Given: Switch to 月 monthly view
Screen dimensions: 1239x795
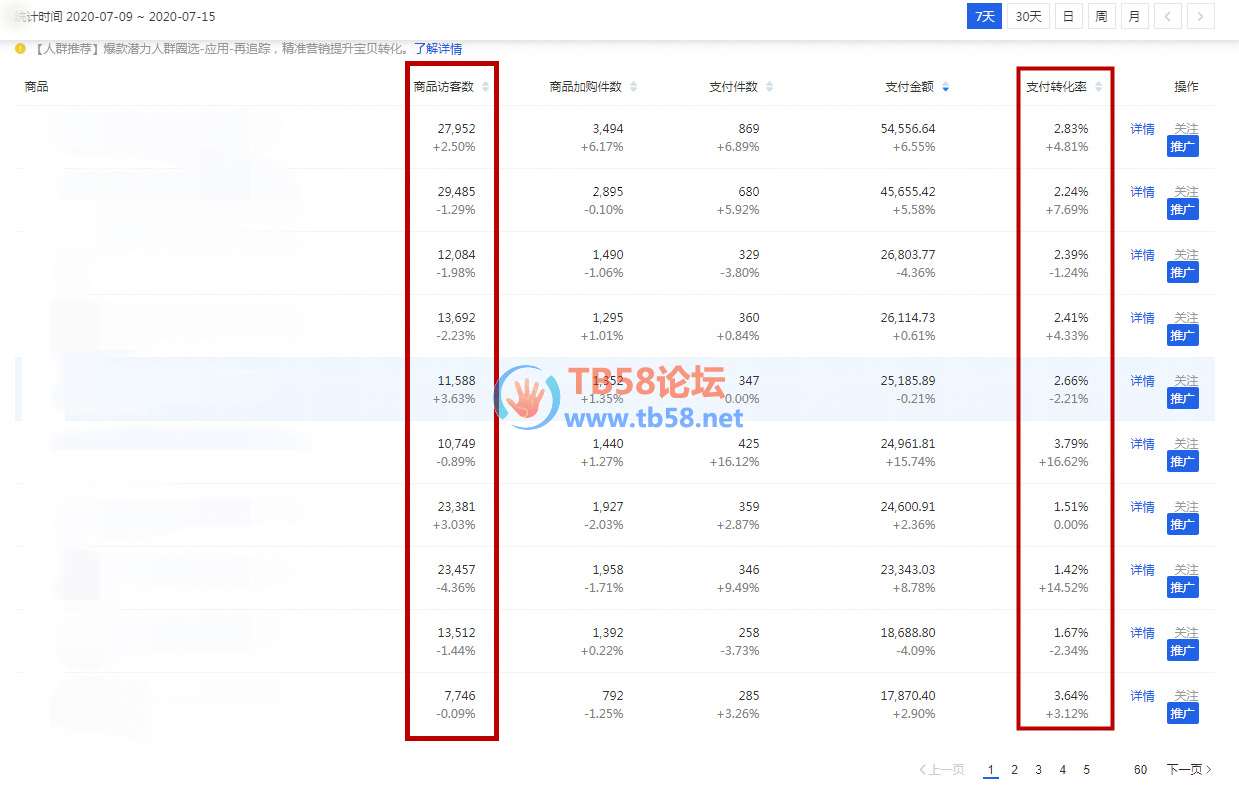Looking at the screenshot, I should (1133, 16).
